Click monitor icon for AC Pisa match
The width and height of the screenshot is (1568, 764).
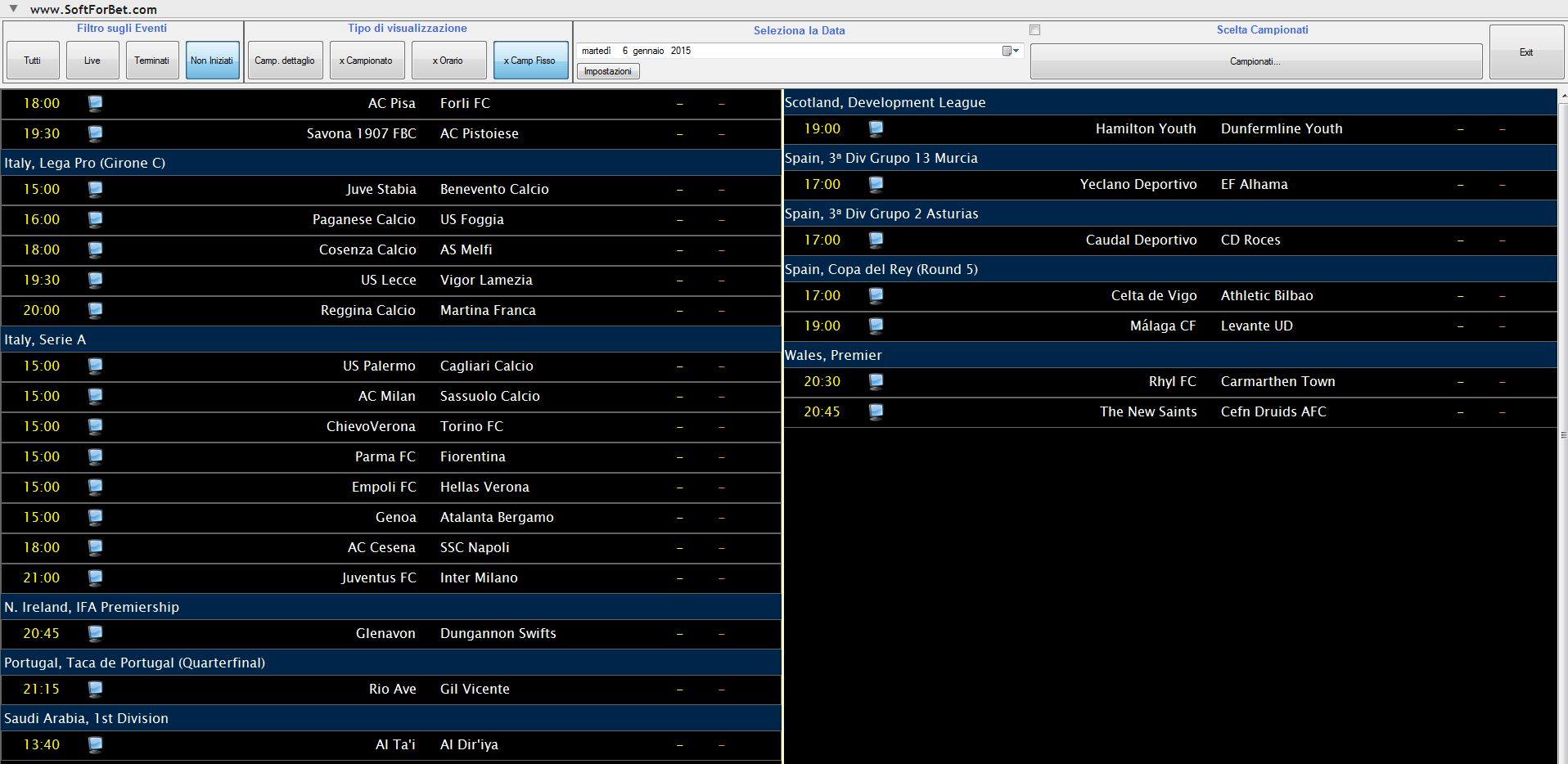(x=95, y=103)
